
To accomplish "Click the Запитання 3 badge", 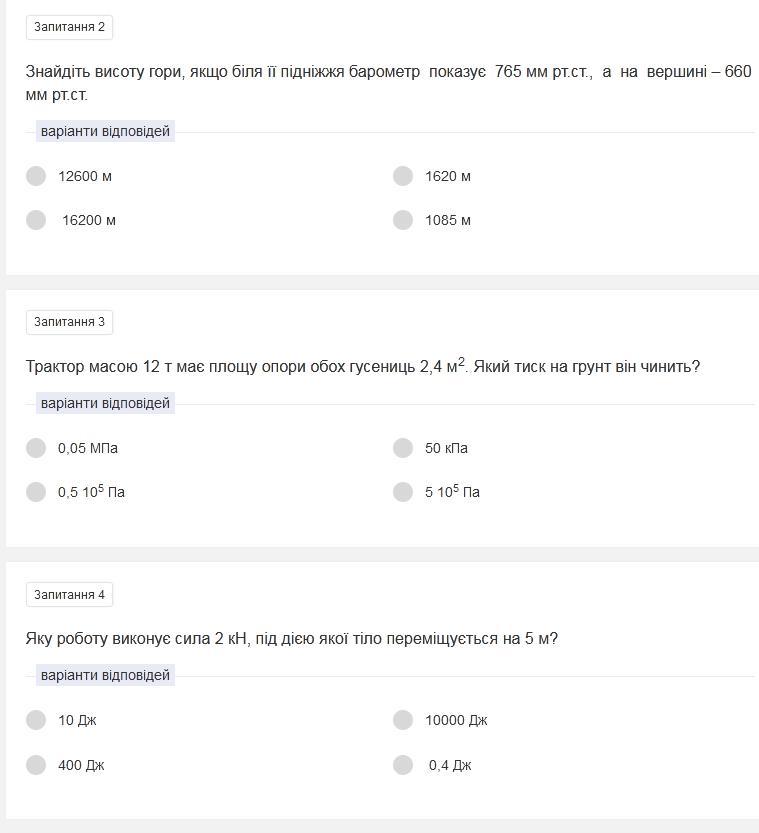I will [x=69, y=322].
